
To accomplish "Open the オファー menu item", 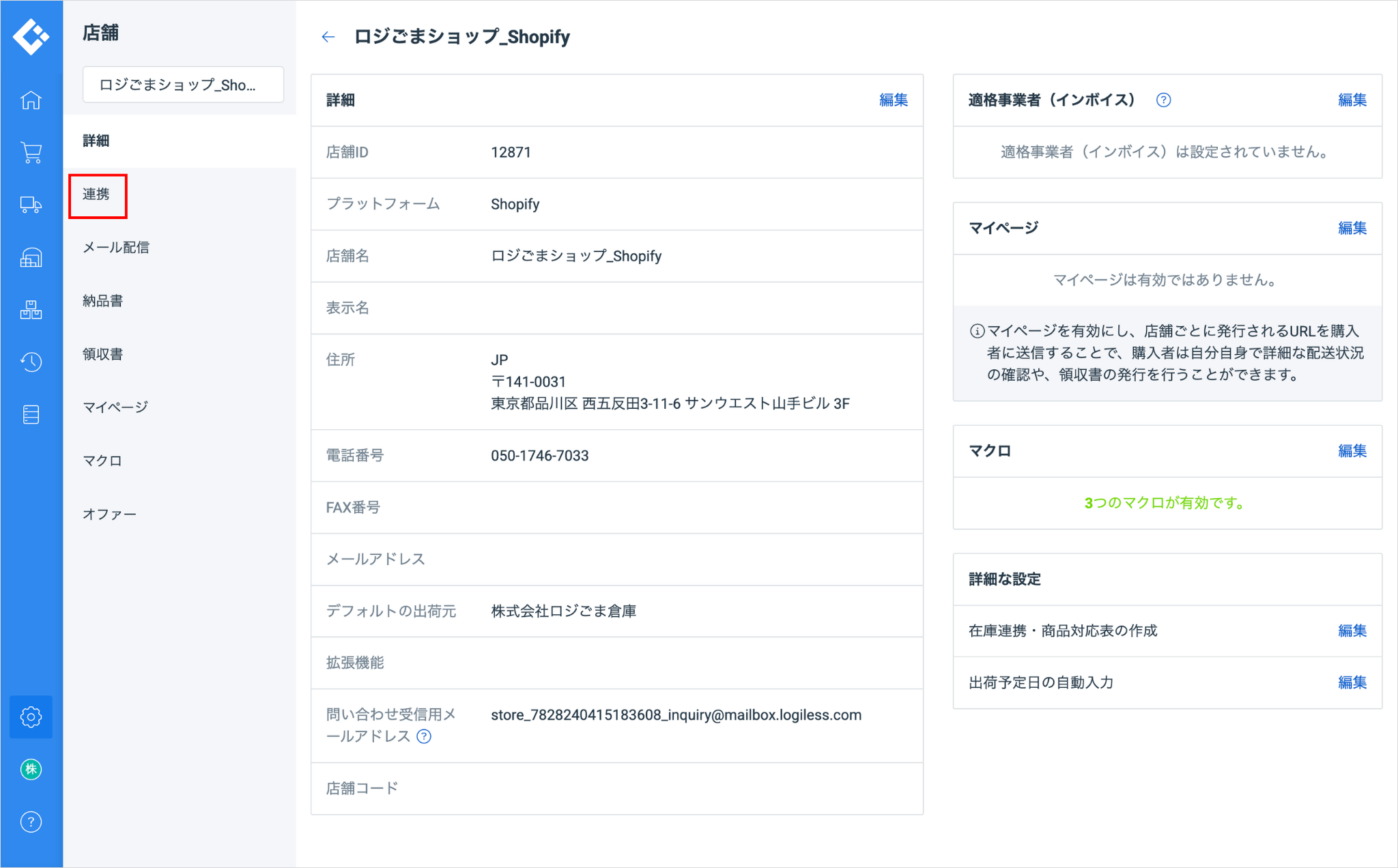I will pyautogui.click(x=110, y=515).
